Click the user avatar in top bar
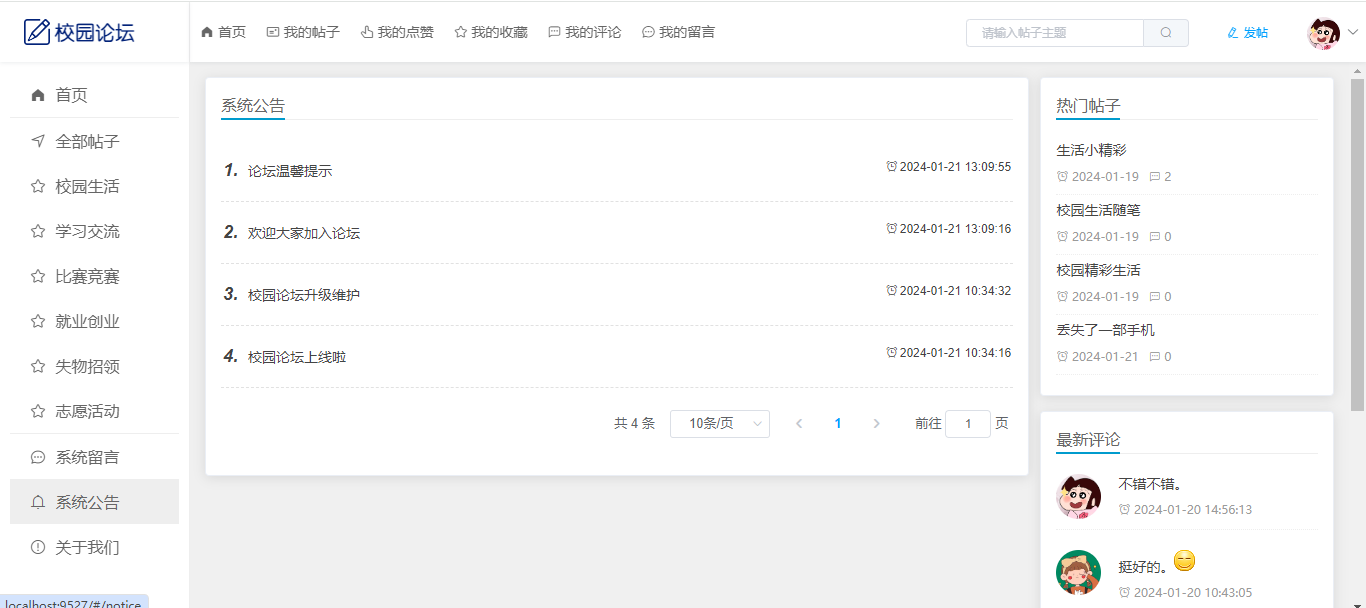The height and width of the screenshot is (608, 1366). (1324, 33)
